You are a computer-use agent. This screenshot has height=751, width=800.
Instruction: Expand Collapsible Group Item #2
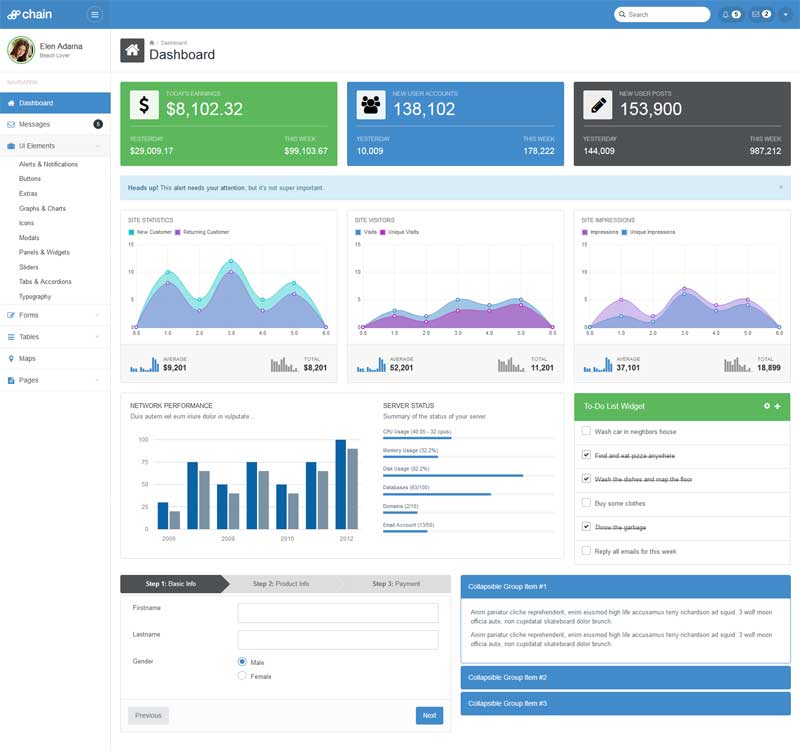tap(625, 678)
